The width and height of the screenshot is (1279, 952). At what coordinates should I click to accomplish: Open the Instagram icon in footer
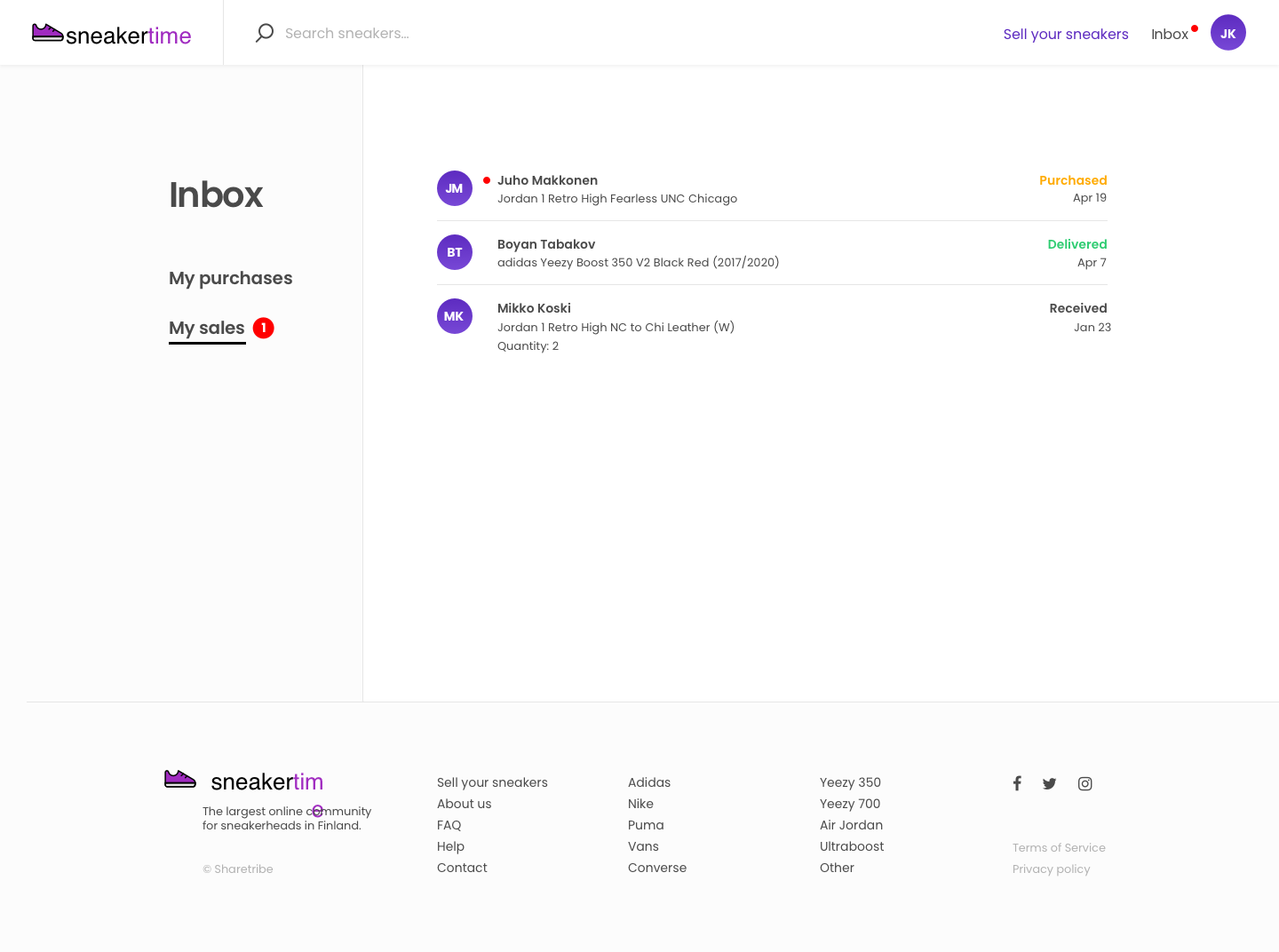click(1084, 783)
